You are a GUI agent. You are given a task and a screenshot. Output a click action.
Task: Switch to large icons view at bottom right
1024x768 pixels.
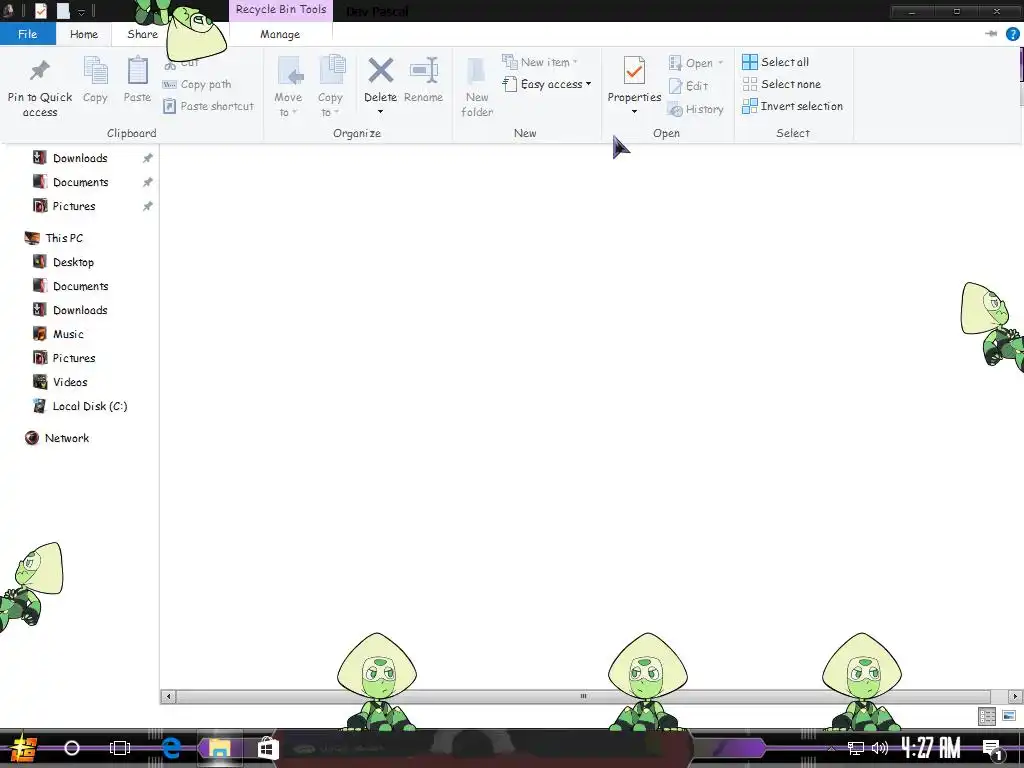click(1008, 716)
